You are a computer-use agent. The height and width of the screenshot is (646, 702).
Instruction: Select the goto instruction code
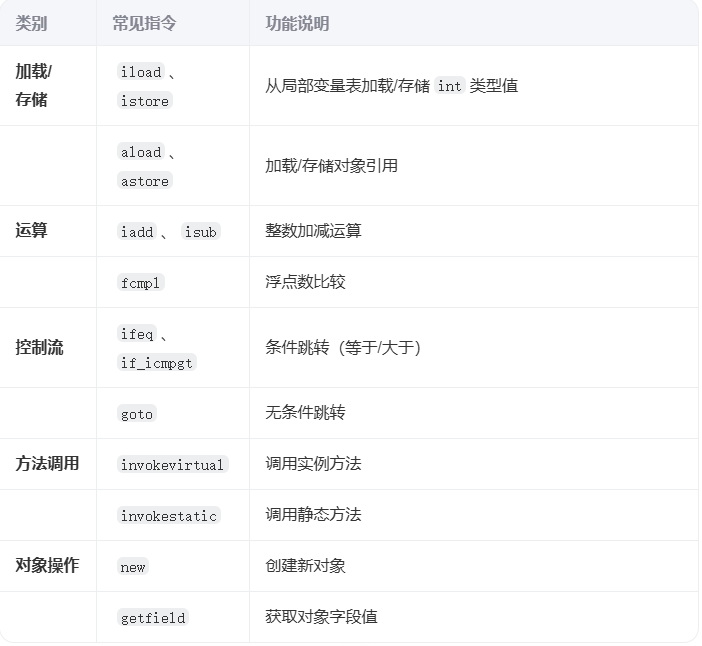pyautogui.click(x=137, y=413)
